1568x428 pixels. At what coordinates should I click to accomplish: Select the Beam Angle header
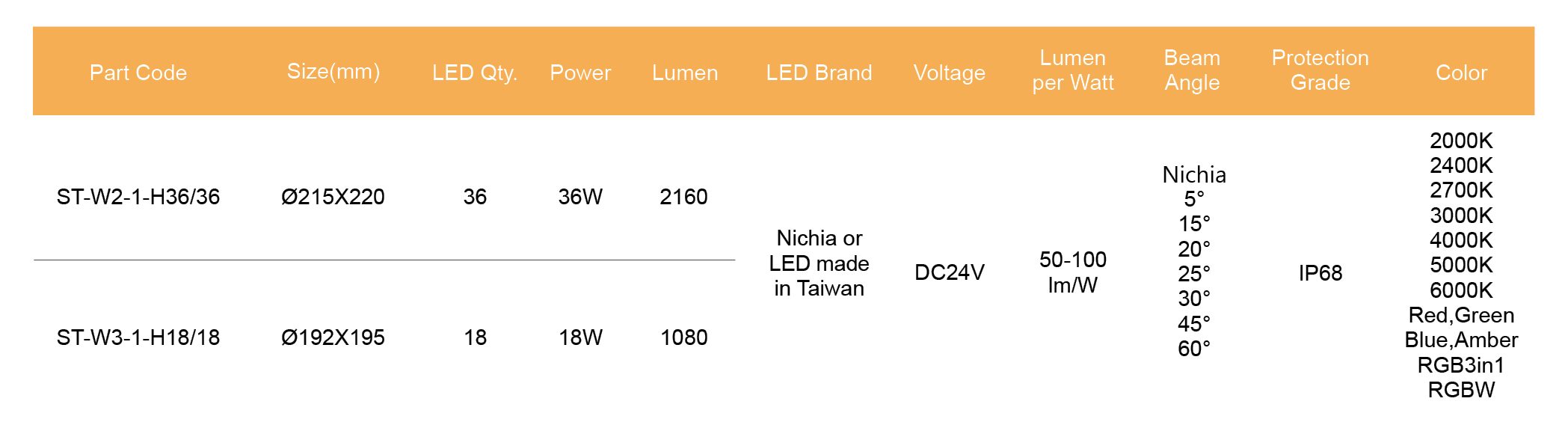point(1192,70)
